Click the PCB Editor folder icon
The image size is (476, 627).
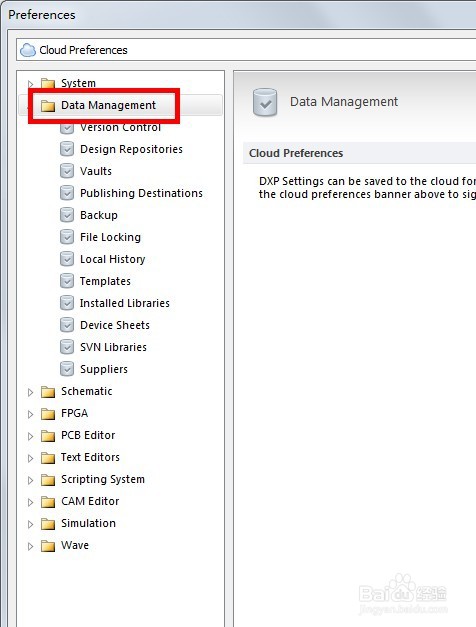point(48,435)
